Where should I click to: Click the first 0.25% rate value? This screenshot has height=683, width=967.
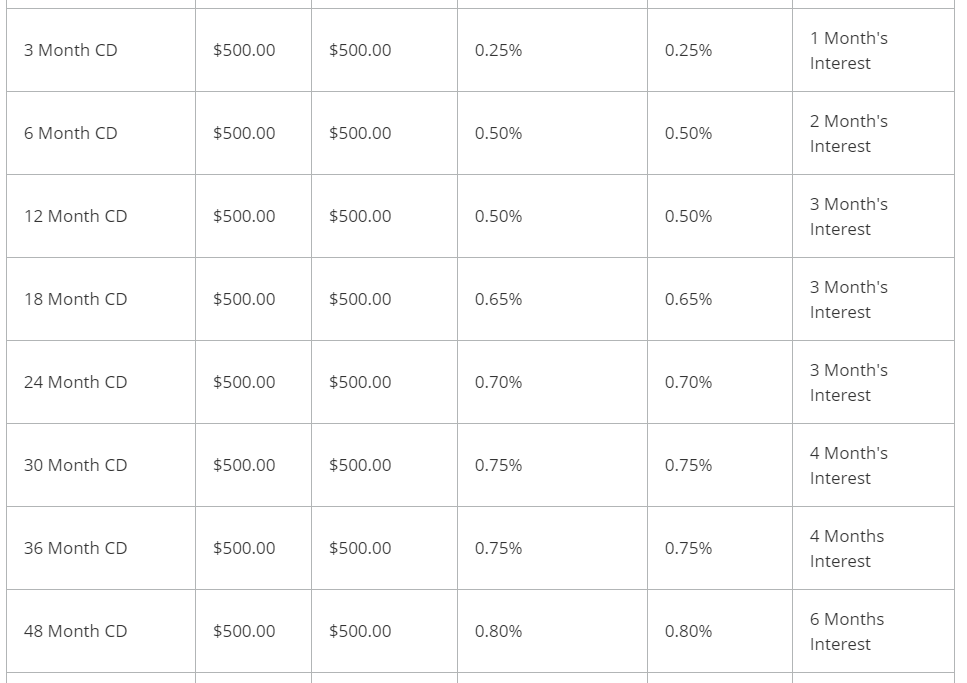(x=498, y=50)
